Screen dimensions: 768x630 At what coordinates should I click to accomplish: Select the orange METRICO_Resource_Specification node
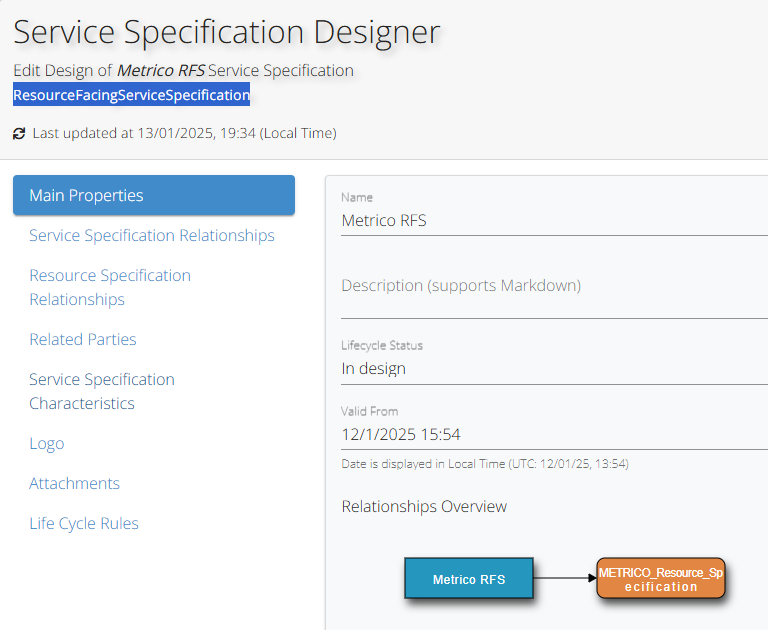point(660,579)
